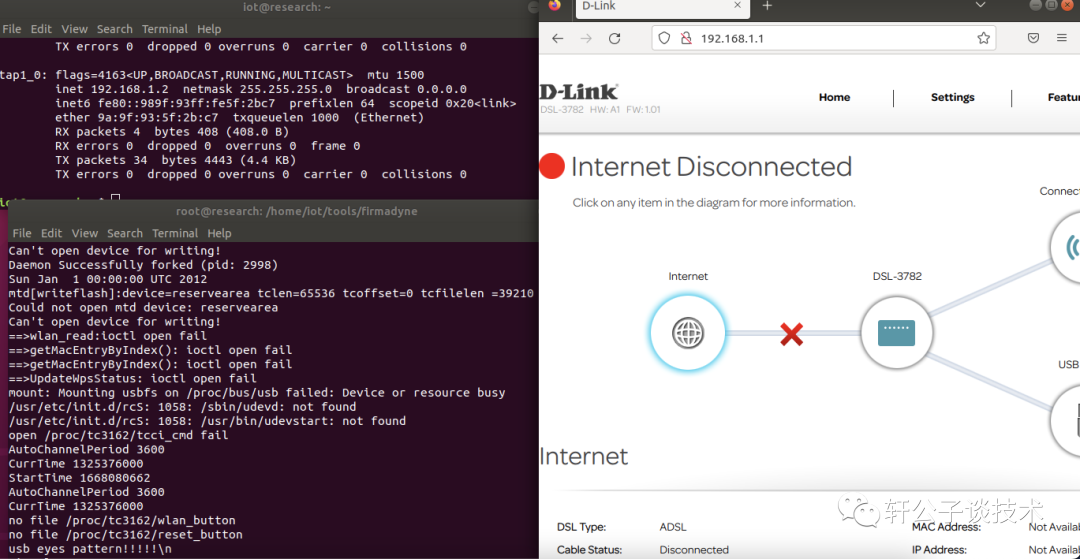Click the USB device icon in diagram
The height and width of the screenshot is (559, 1080).
click(x=1068, y=421)
